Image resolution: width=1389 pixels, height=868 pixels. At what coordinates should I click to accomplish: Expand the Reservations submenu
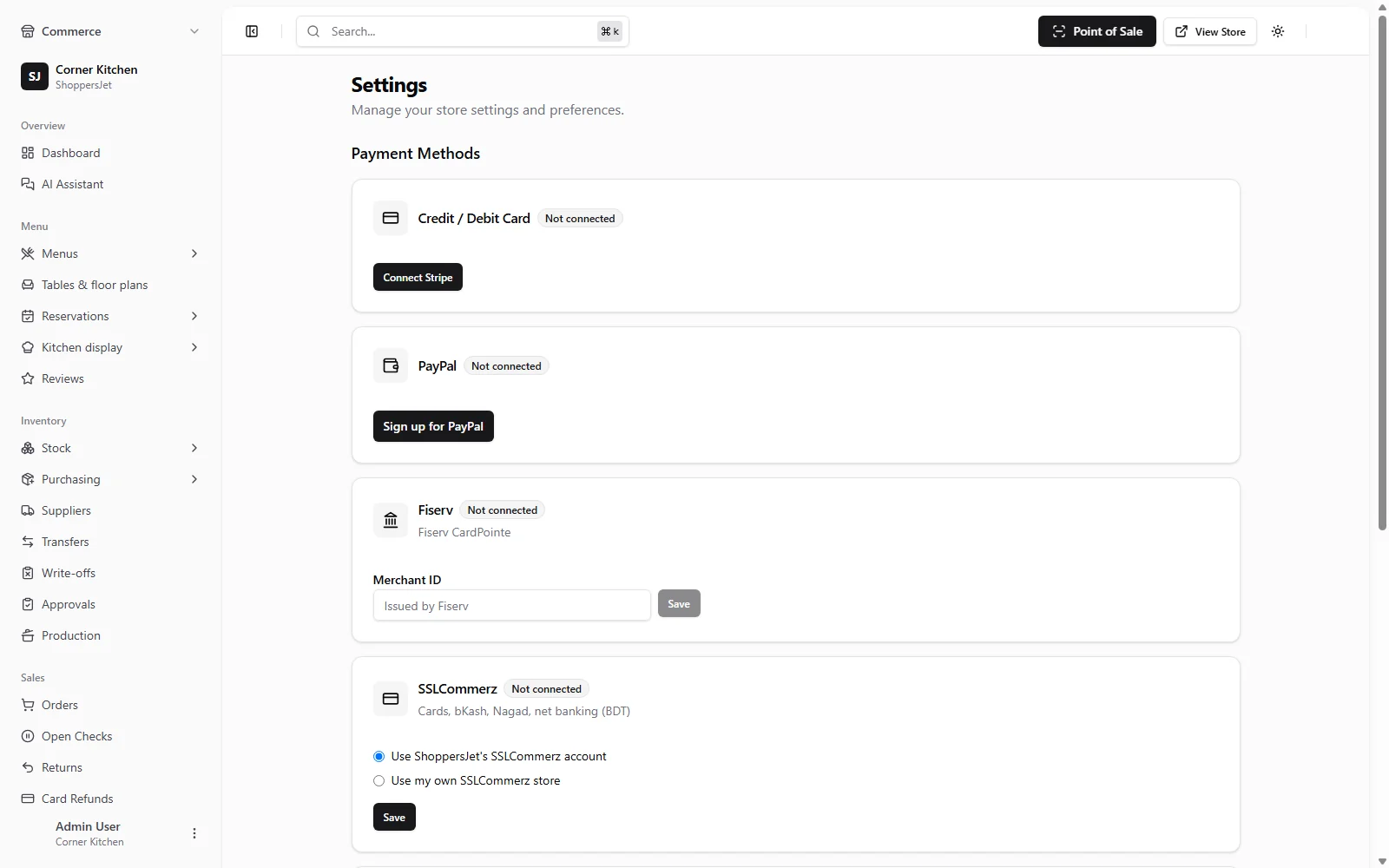pyautogui.click(x=194, y=316)
